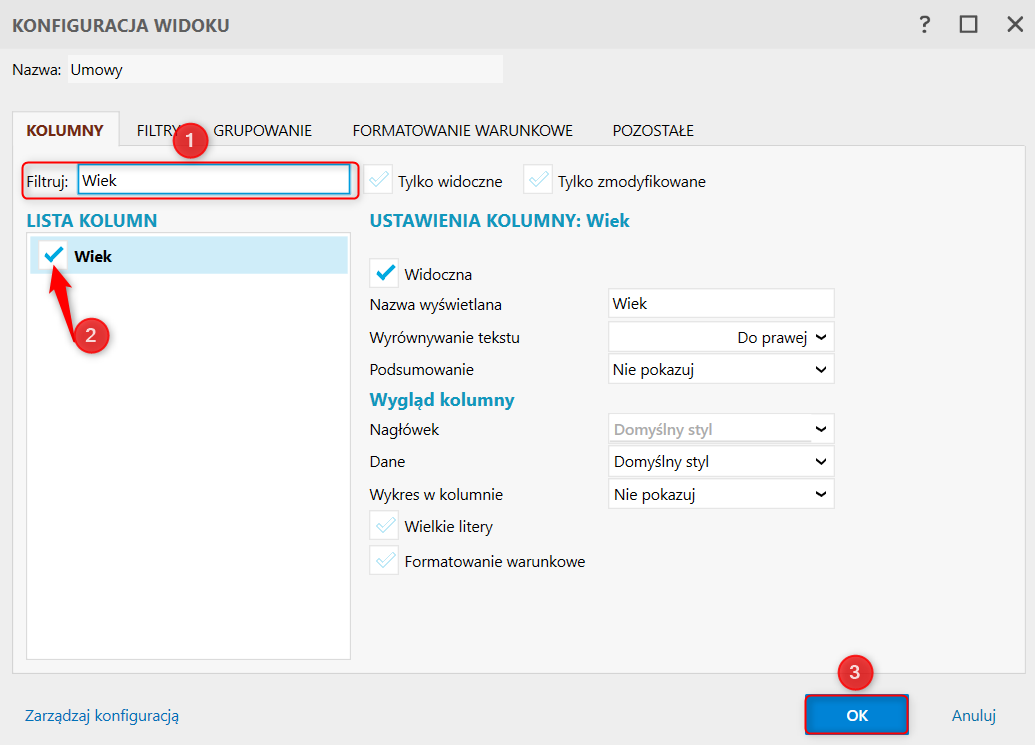Switch to the KOLUMNY tab
Image resolution: width=1035 pixels, height=745 pixels.
[65, 130]
